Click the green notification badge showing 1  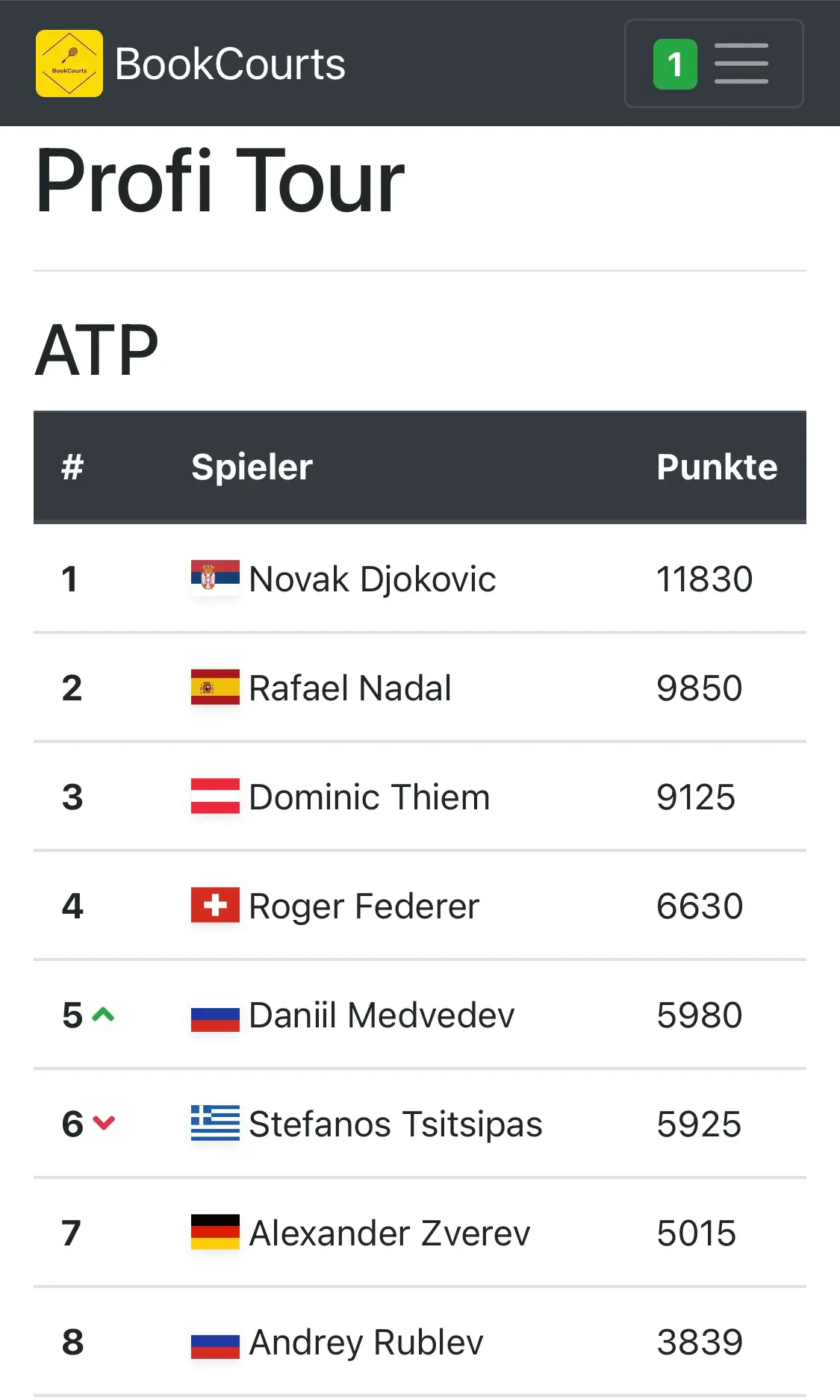tap(675, 64)
